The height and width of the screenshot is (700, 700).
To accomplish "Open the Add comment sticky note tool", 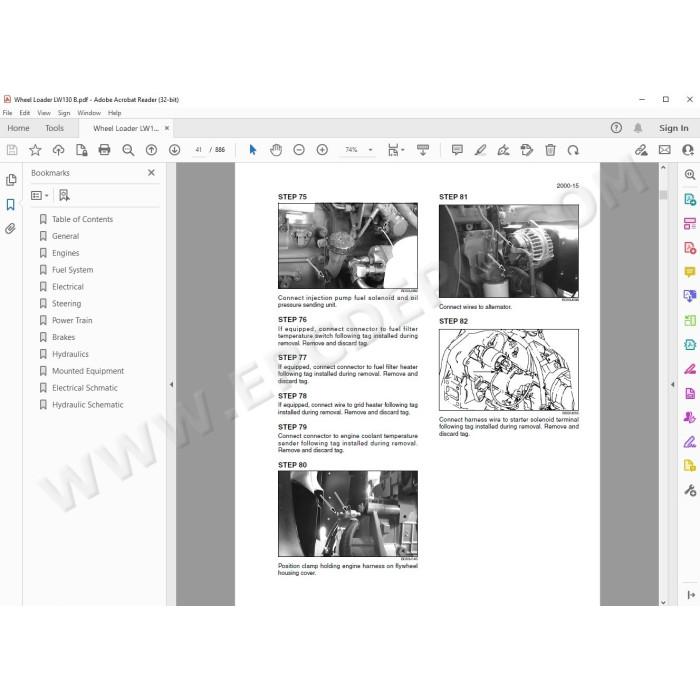I will [457, 150].
